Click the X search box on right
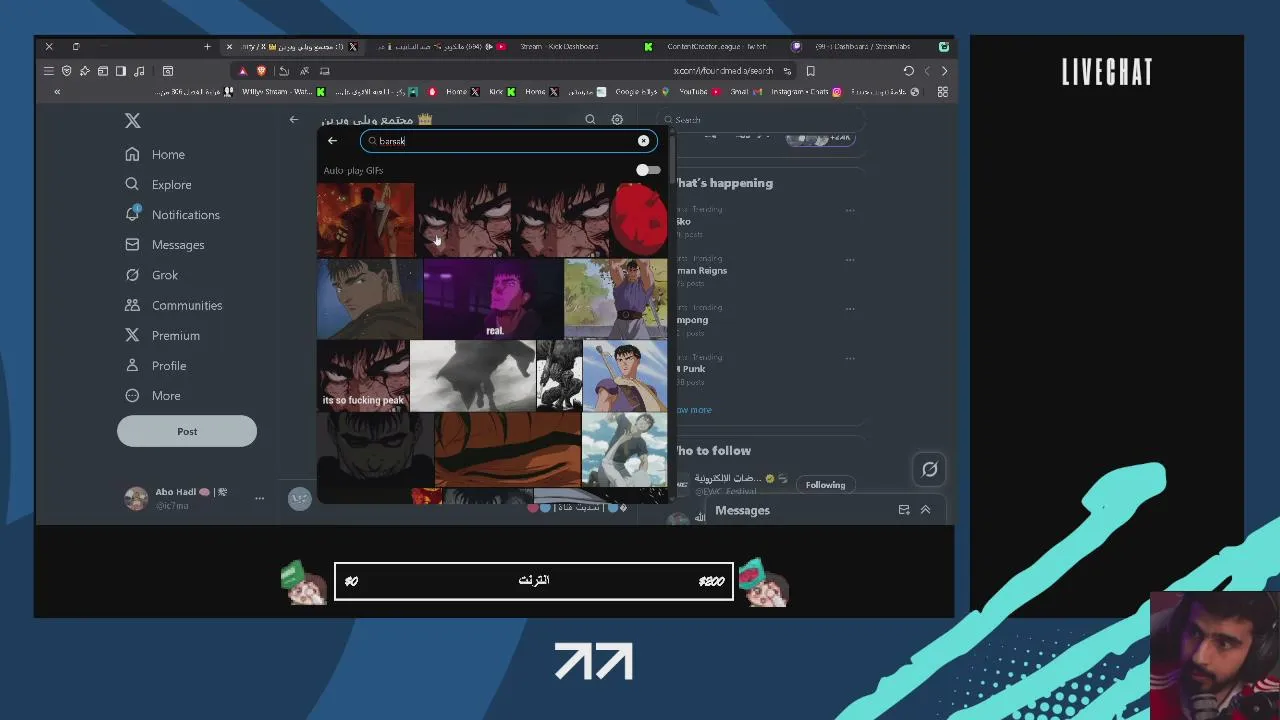The image size is (1280, 720). pyautogui.click(x=760, y=120)
